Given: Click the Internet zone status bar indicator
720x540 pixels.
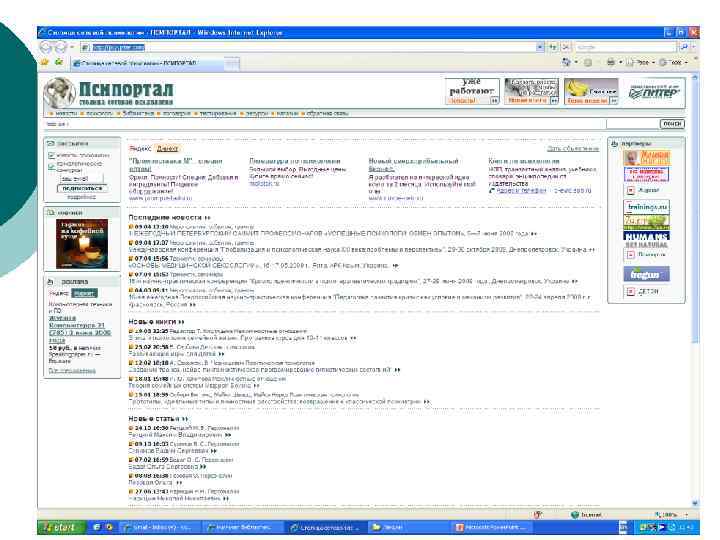Looking at the screenshot, I should point(587,515).
